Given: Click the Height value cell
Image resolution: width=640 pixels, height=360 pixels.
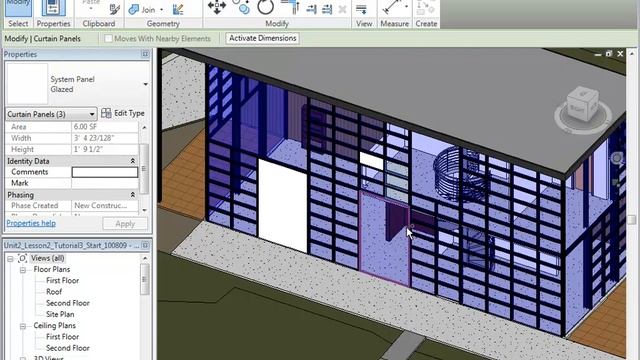Looking at the screenshot, I should coord(105,149).
